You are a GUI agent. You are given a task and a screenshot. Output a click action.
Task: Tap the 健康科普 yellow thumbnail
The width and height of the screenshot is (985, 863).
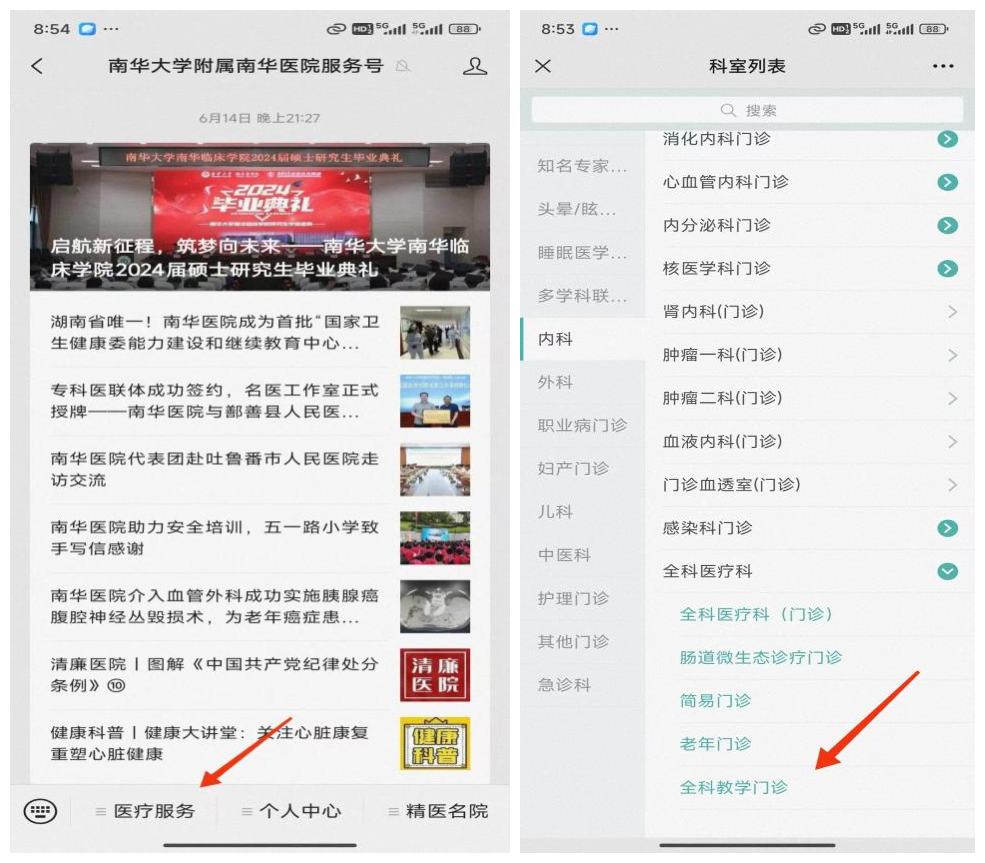click(x=435, y=743)
